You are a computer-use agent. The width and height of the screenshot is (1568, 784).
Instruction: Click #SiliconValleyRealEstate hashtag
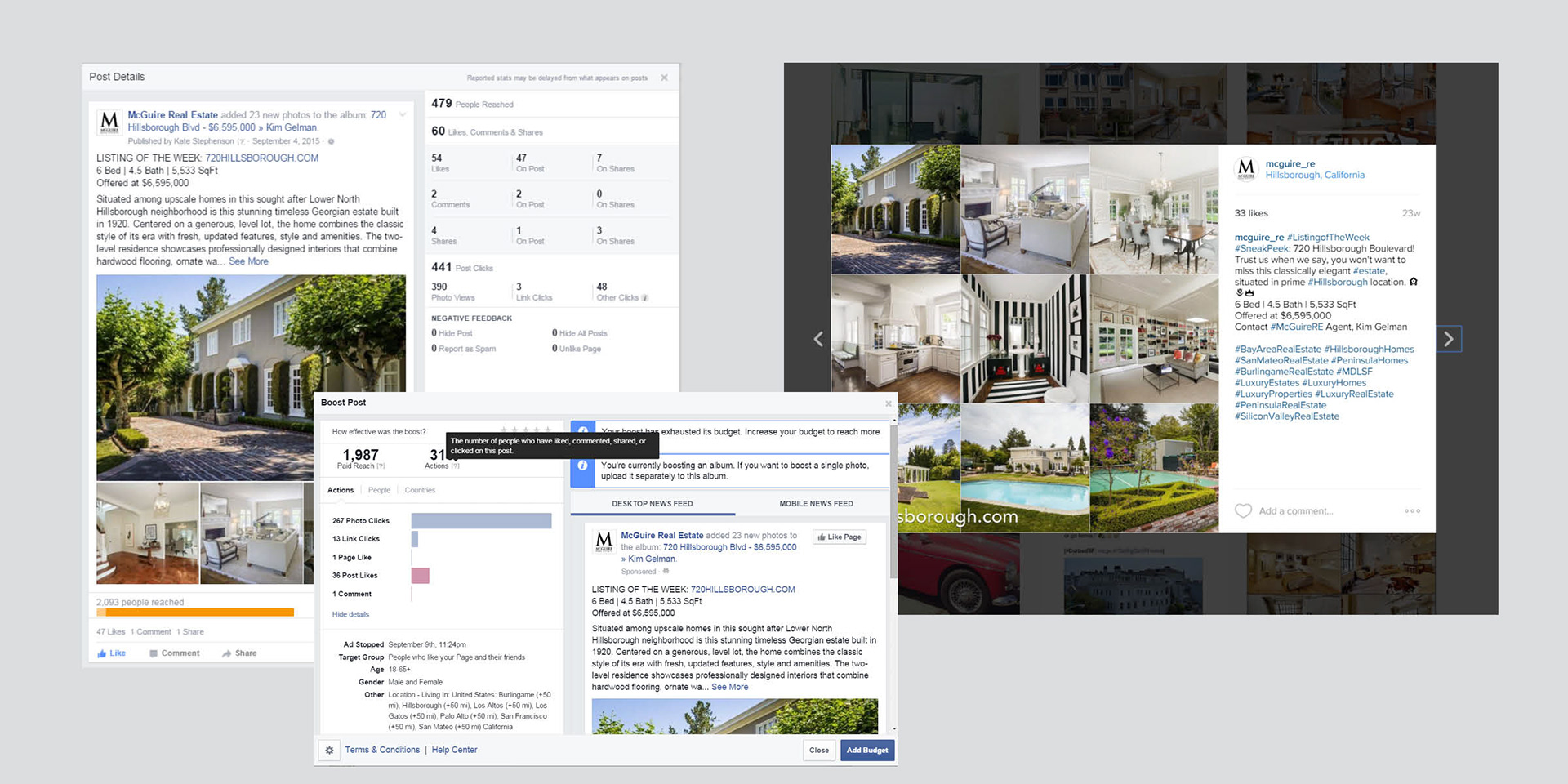point(1287,416)
